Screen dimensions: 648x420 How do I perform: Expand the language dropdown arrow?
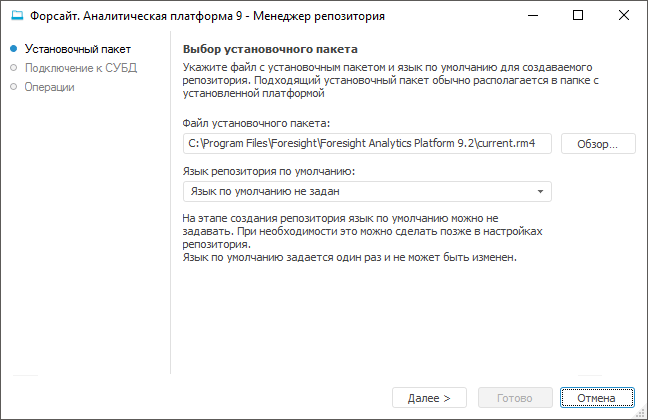click(540, 191)
